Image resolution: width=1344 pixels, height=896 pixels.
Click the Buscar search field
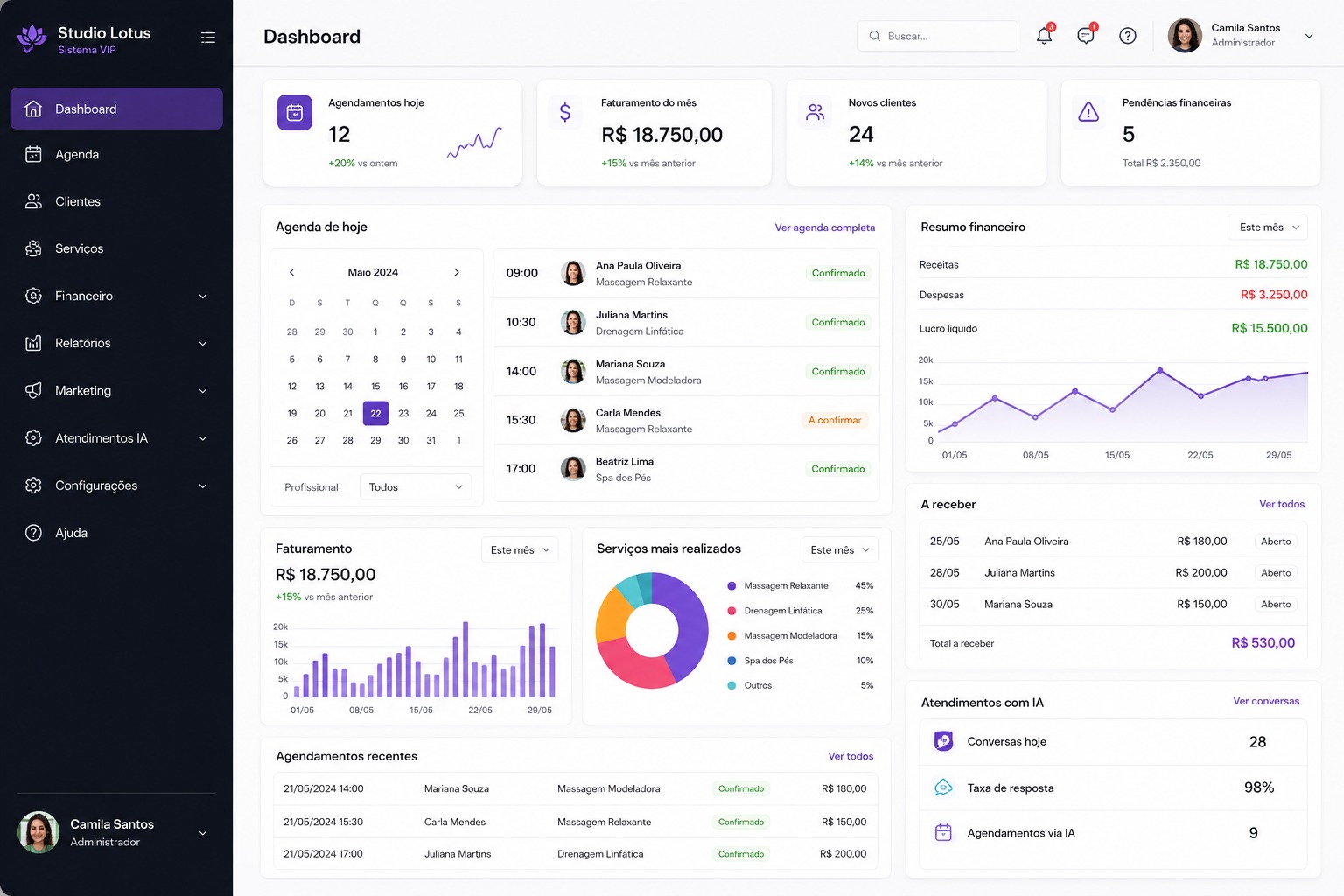tap(937, 36)
